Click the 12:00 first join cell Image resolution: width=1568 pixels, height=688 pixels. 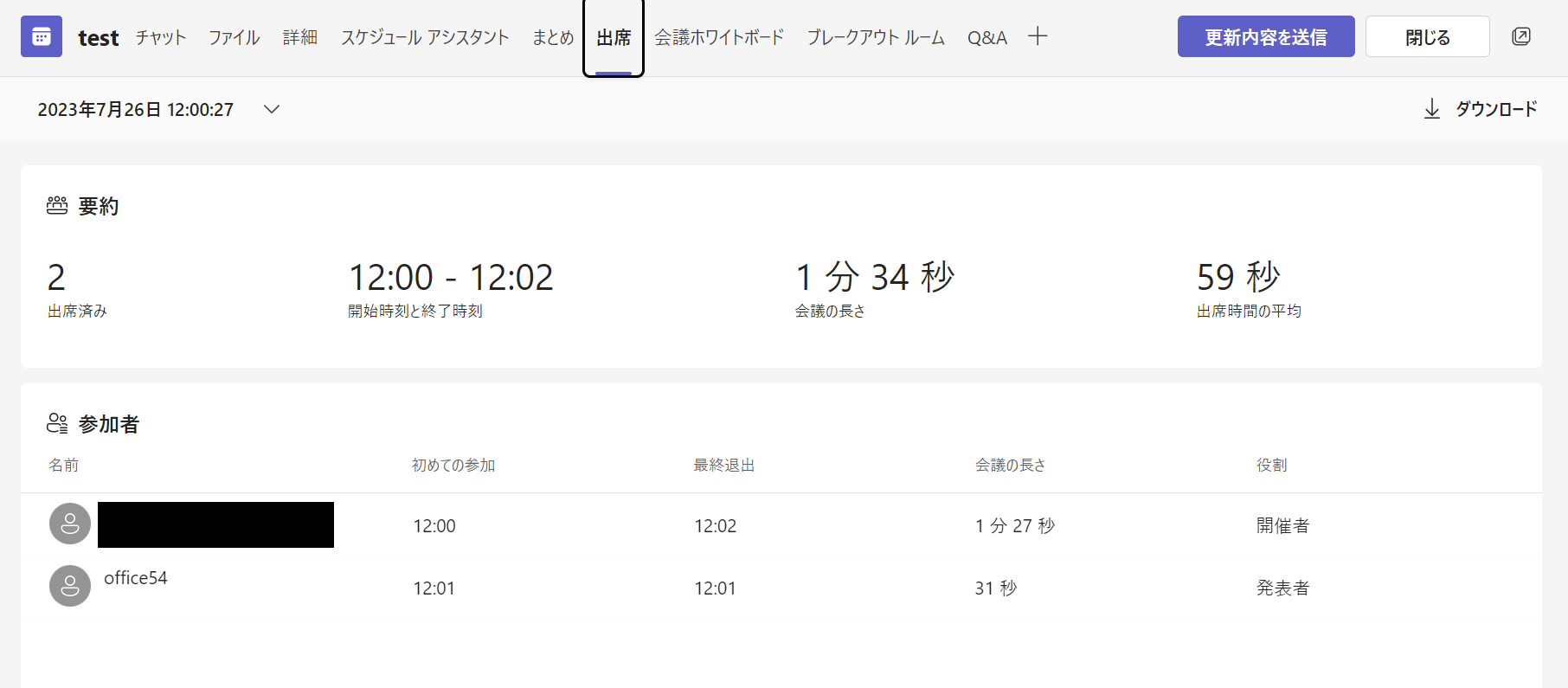click(434, 525)
